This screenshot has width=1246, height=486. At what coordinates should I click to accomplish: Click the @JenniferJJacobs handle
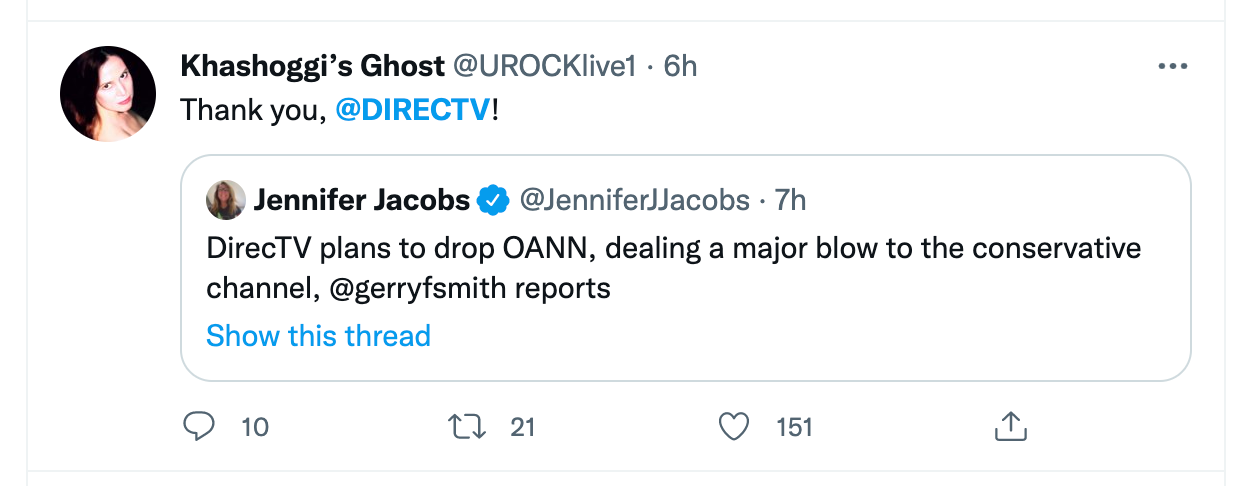pos(632,200)
